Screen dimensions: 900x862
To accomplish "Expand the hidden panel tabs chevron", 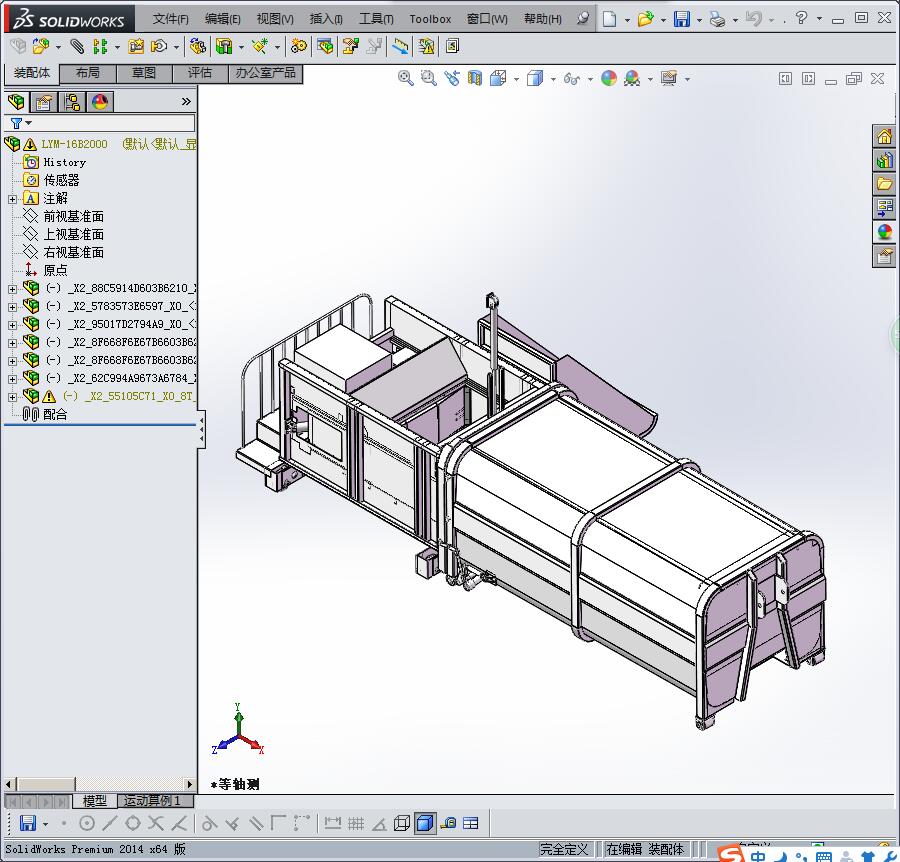I will [x=186, y=102].
